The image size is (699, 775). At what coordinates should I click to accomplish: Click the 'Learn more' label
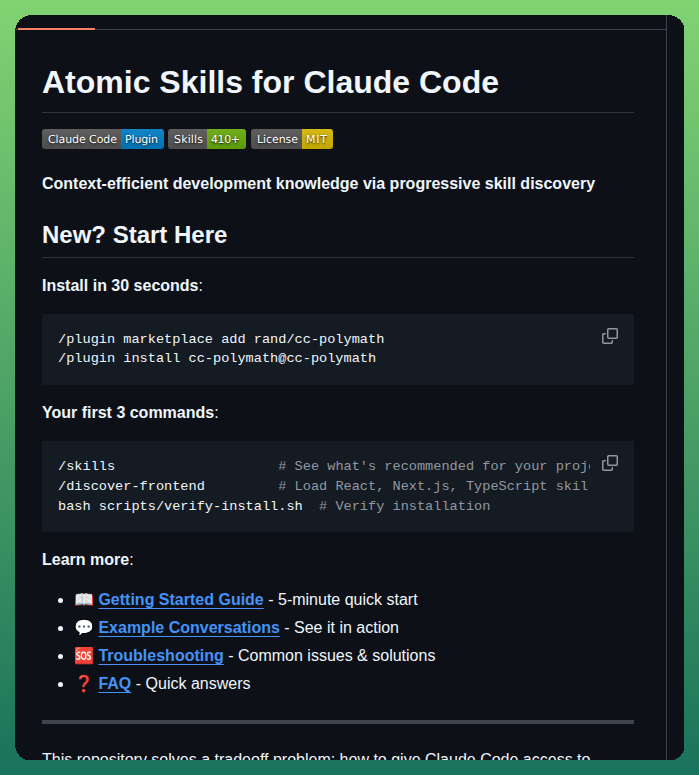pyautogui.click(x=87, y=560)
